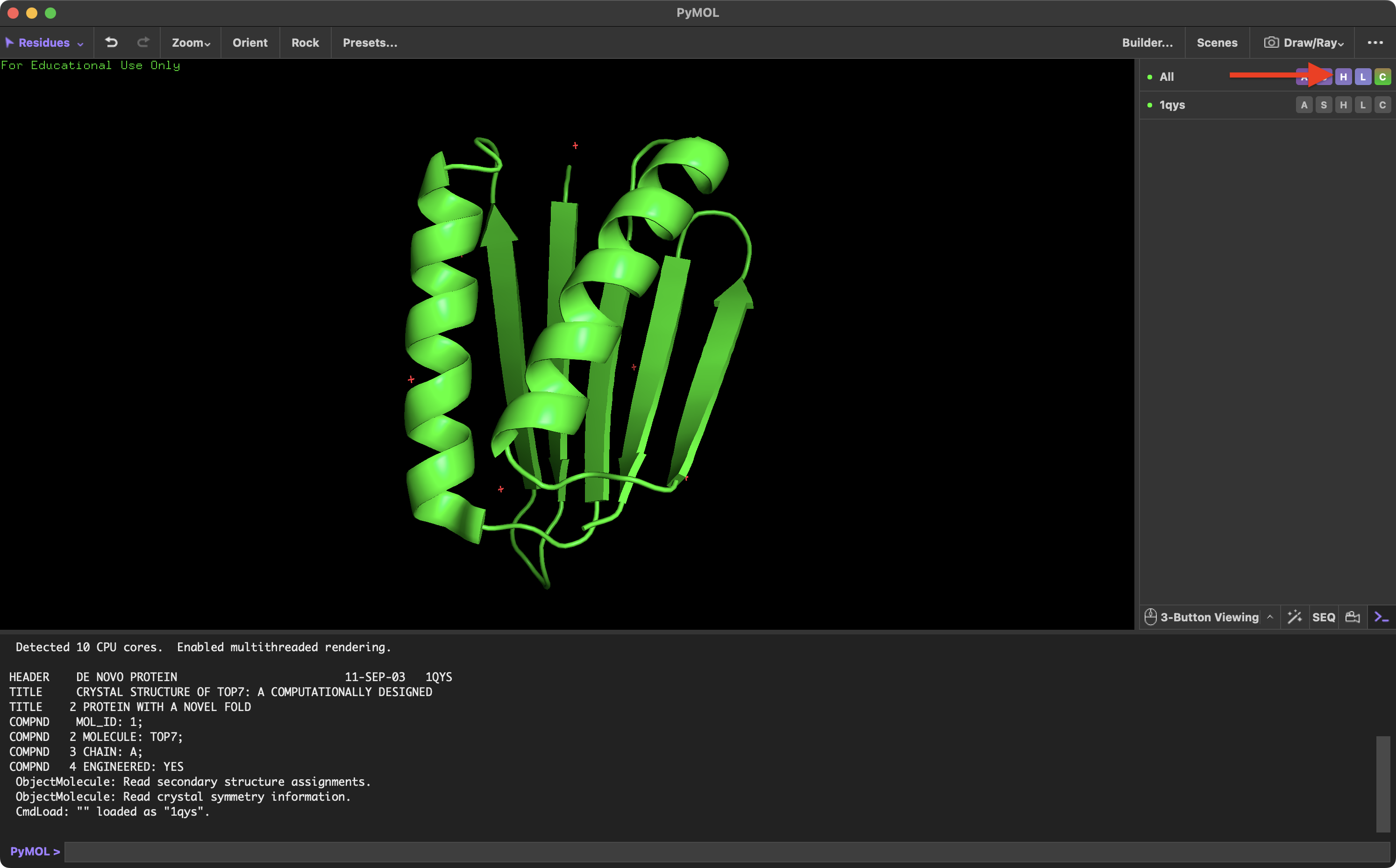Image resolution: width=1396 pixels, height=868 pixels.
Task: Open Hide menu for All row
Action: pos(1343,77)
